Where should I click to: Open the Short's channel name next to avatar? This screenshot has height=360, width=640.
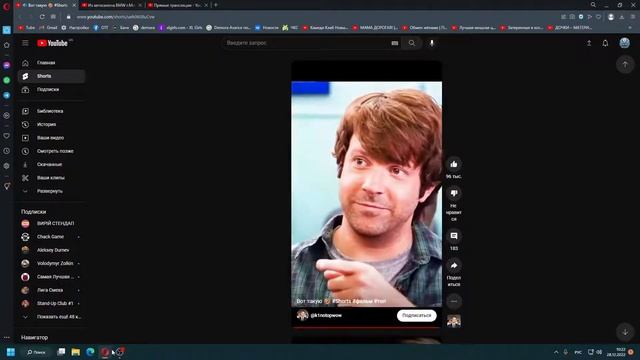pyautogui.click(x=326, y=316)
